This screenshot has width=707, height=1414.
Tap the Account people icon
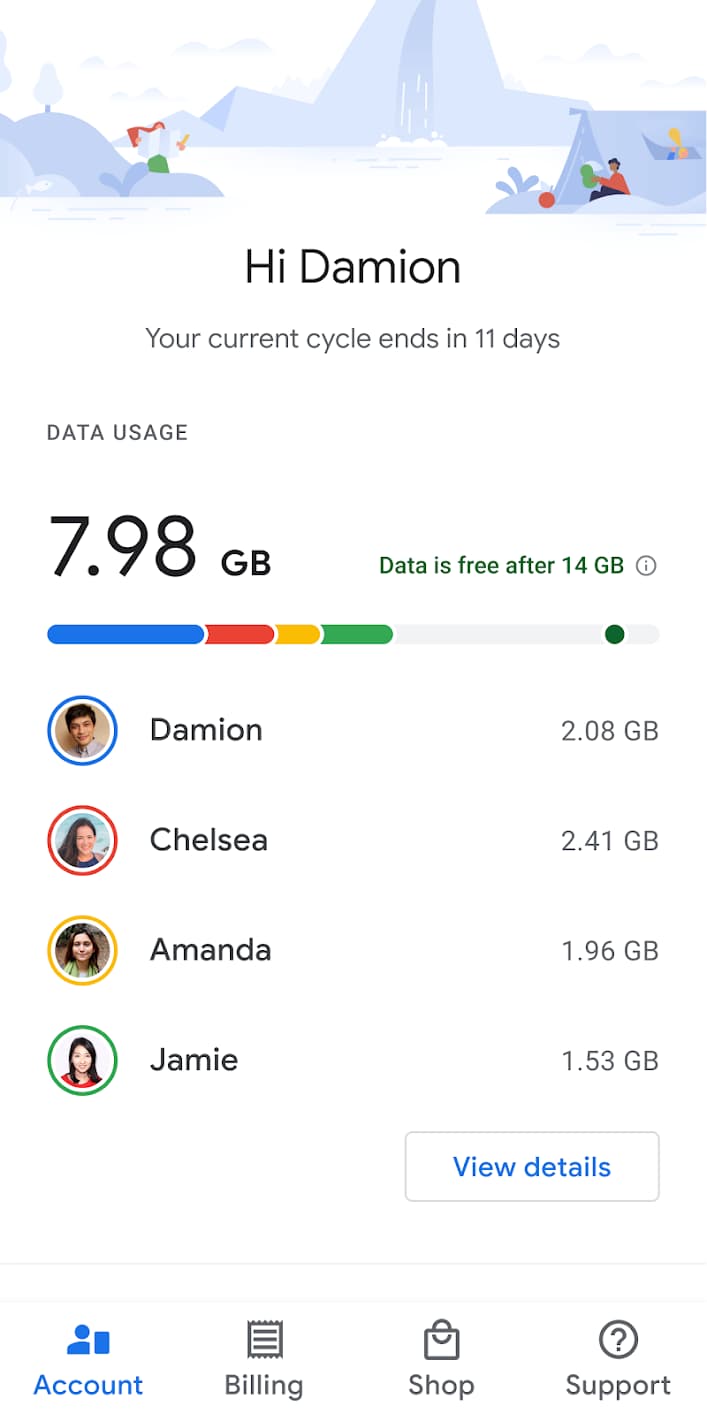click(x=88, y=1340)
